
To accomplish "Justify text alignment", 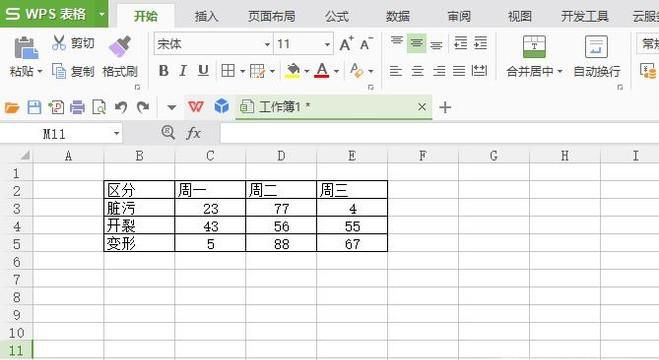I will (x=459, y=71).
